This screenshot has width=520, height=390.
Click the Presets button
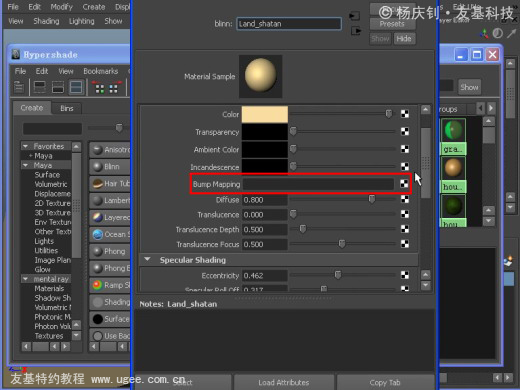click(x=392, y=24)
